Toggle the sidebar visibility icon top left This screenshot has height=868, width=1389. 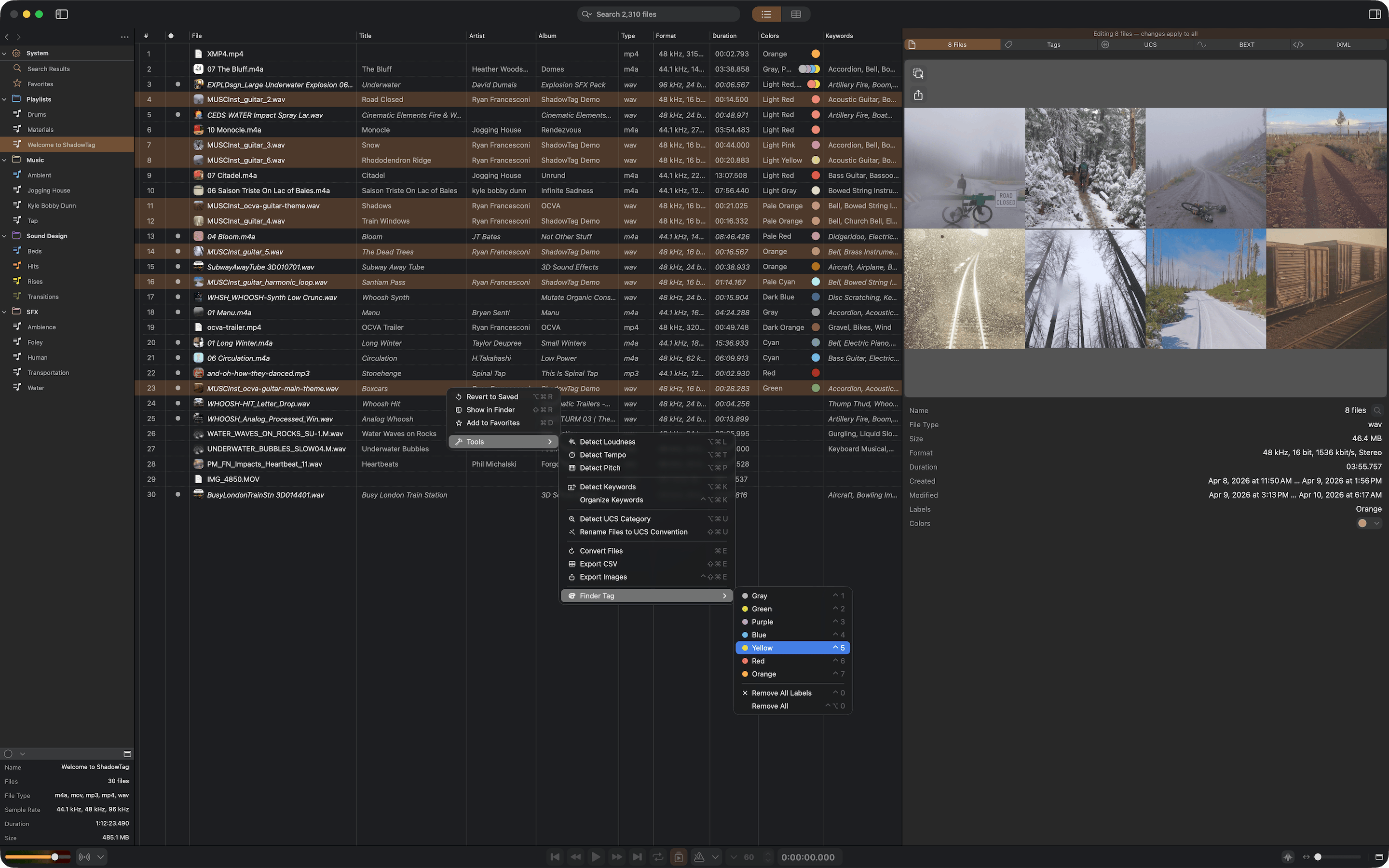(x=61, y=14)
